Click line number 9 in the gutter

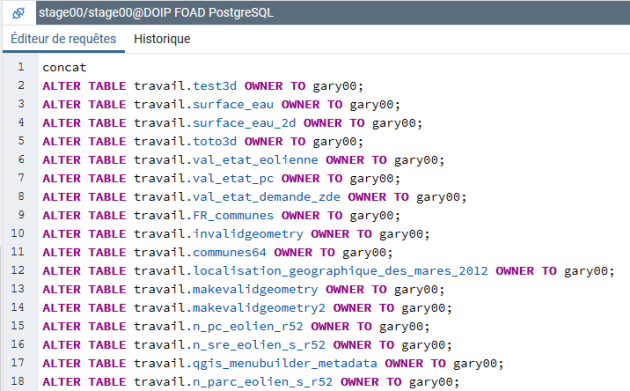tap(21, 215)
